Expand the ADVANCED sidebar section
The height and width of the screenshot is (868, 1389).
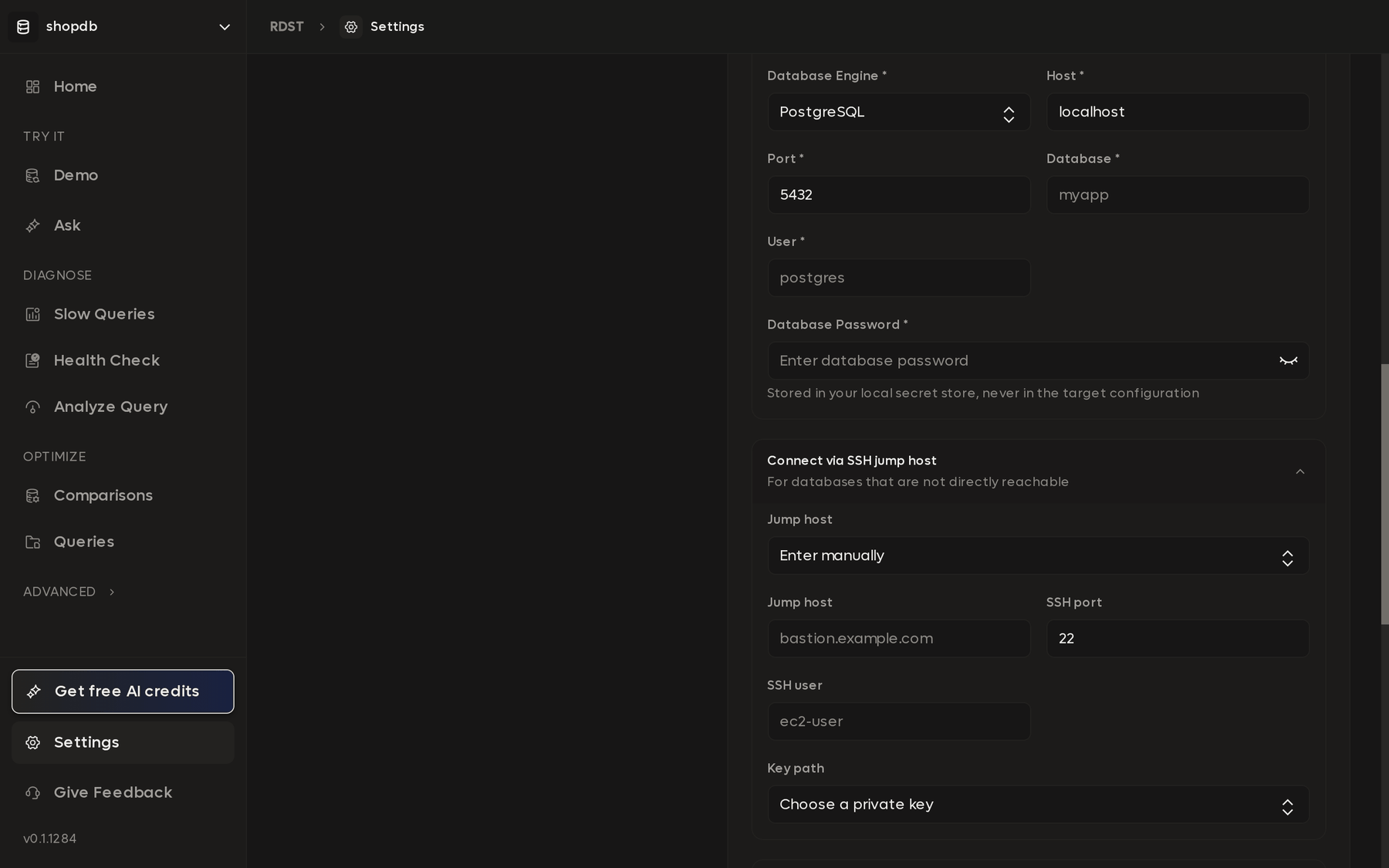pos(69,592)
